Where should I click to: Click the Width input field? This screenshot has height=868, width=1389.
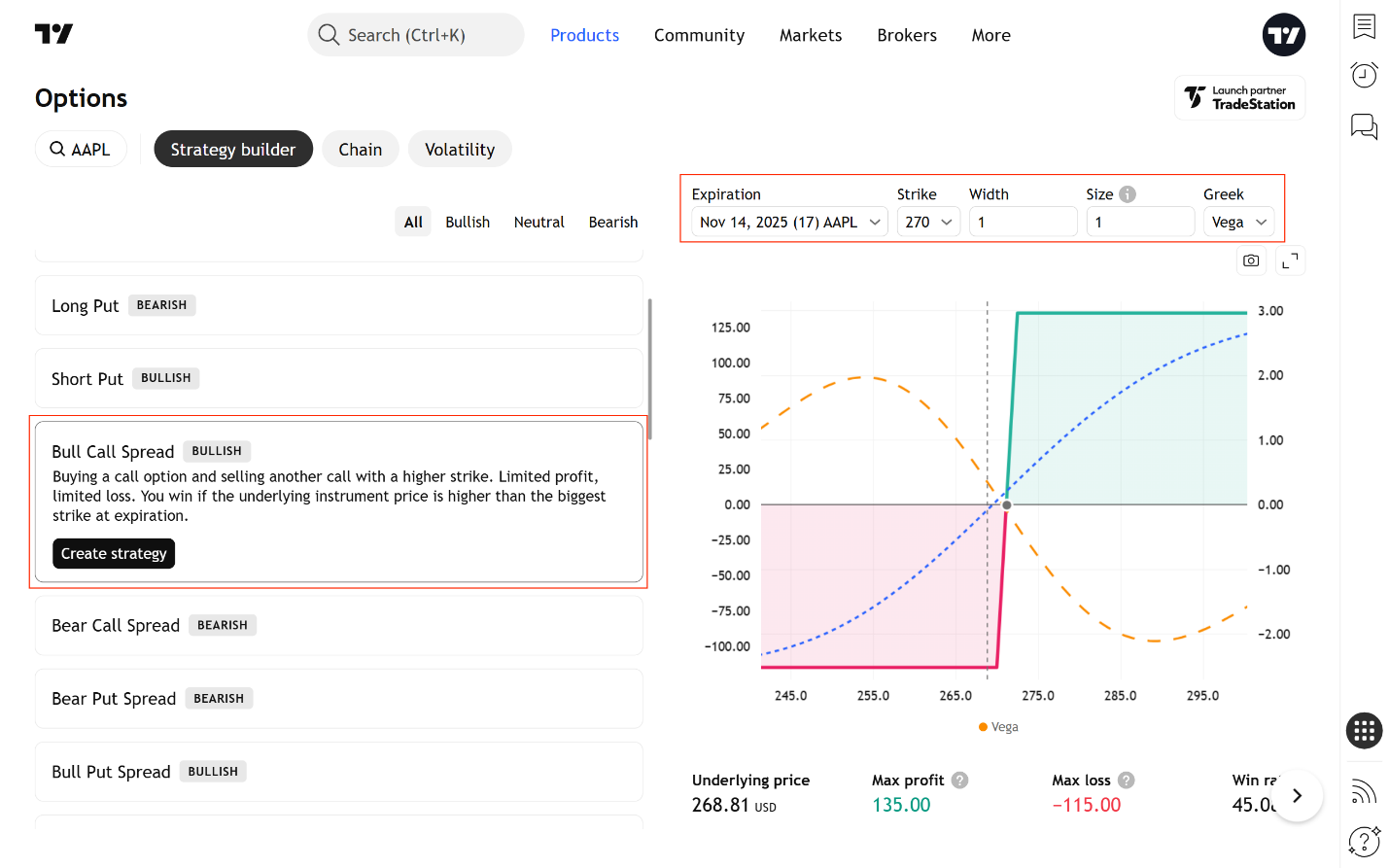tap(1024, 222)
